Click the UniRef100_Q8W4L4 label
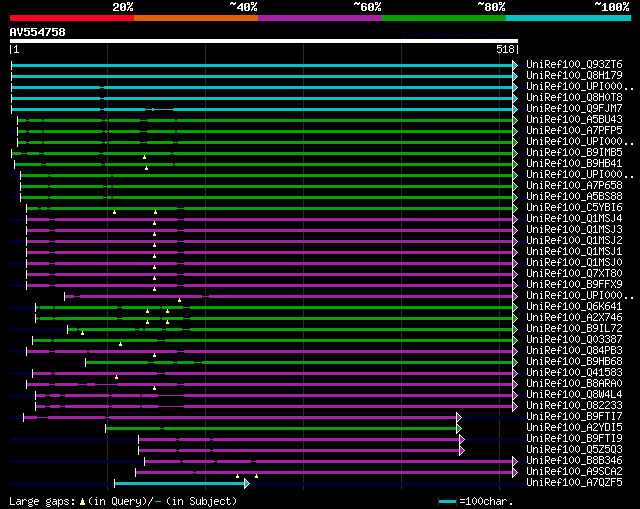This screenshot has height=509, width=640. click(574, 395)
